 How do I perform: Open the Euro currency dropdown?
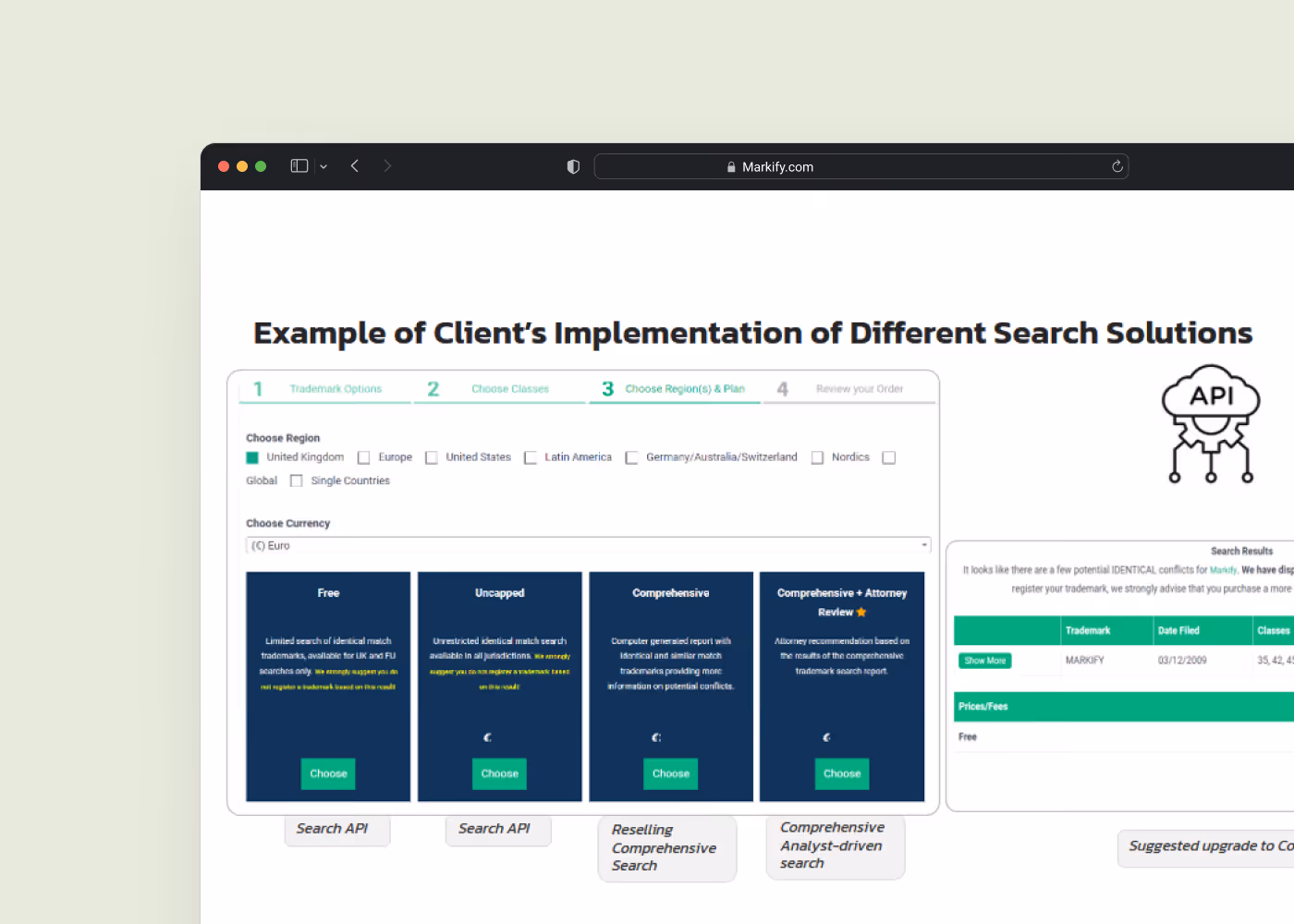click(x=588, y=545)
